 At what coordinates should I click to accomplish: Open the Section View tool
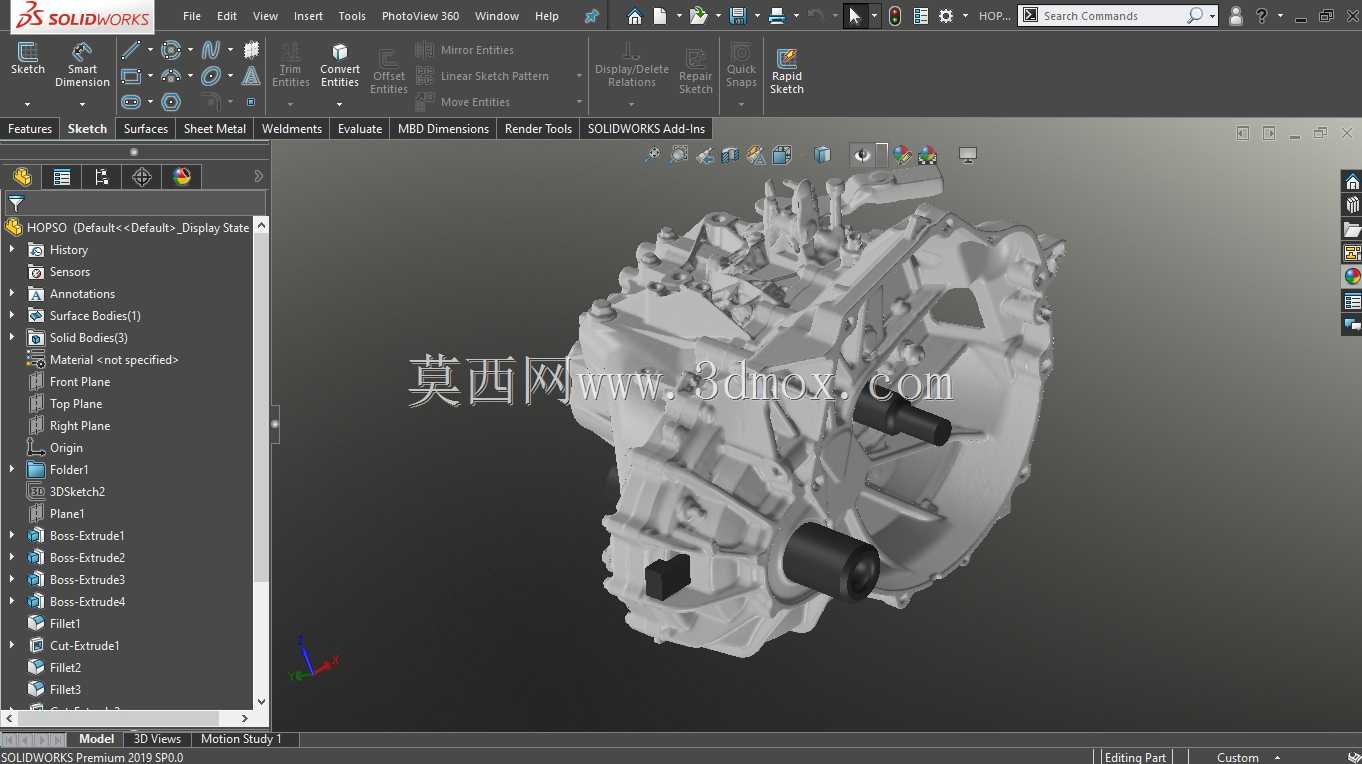(731, 155)
